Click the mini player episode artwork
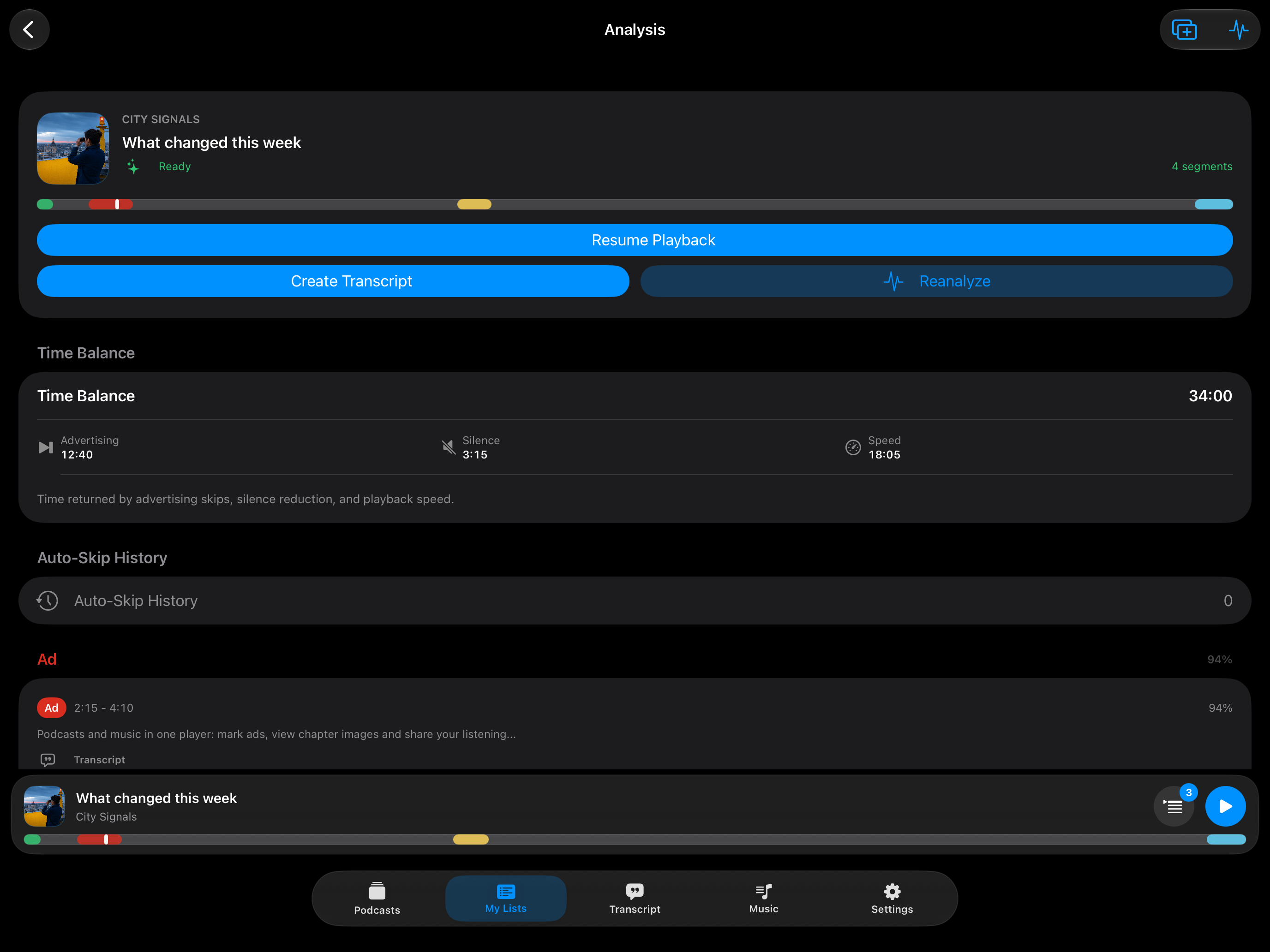The image size is (1270, 952). coord(44,806)
